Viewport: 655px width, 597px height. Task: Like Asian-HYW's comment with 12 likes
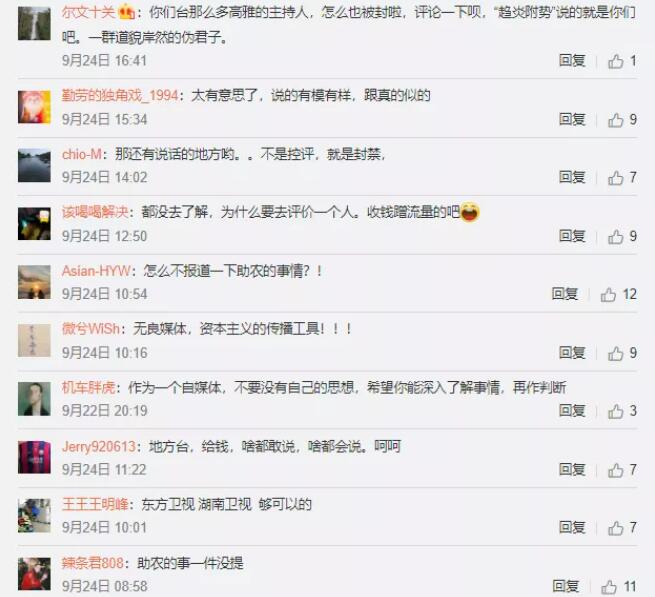point(608,295)
